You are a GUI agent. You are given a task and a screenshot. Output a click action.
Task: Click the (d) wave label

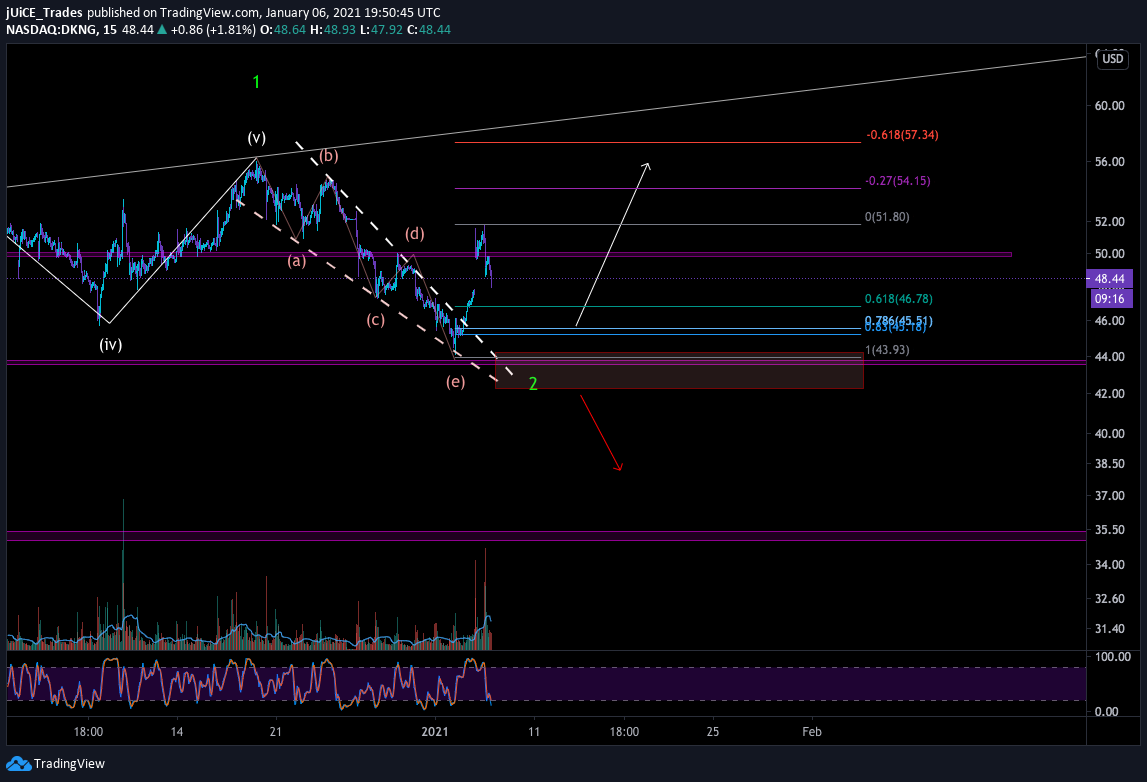click(415, 233)
